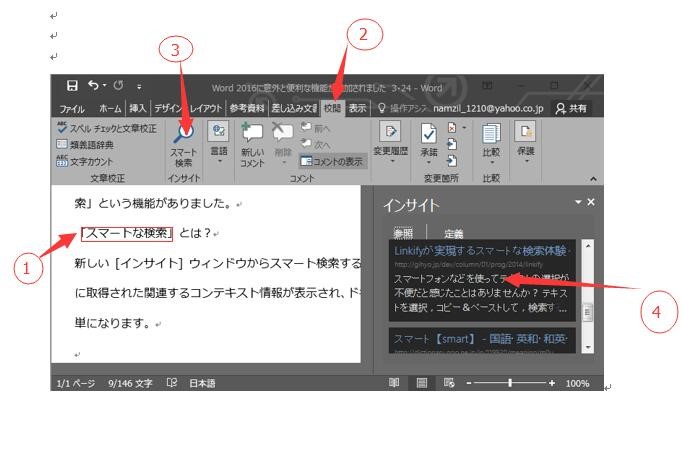This screenshot has height=472, width=682.
Task: Click the インサイト scrollbar down arrow
Action: (588, 347)
